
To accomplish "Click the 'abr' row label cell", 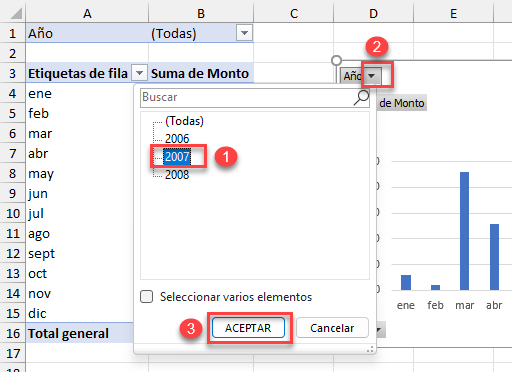I will 79,153.
